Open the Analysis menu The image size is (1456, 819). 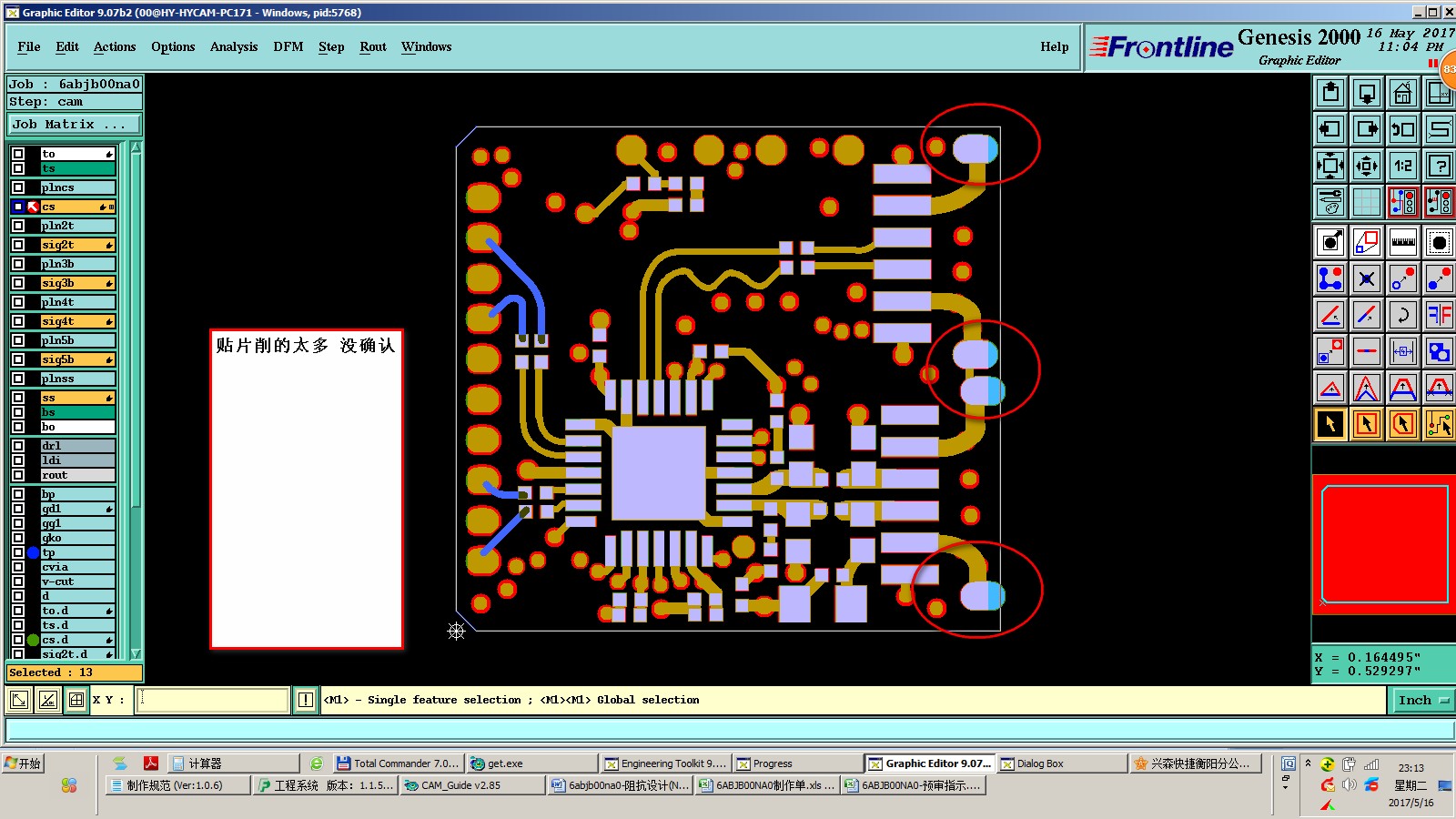click(234, 46)
